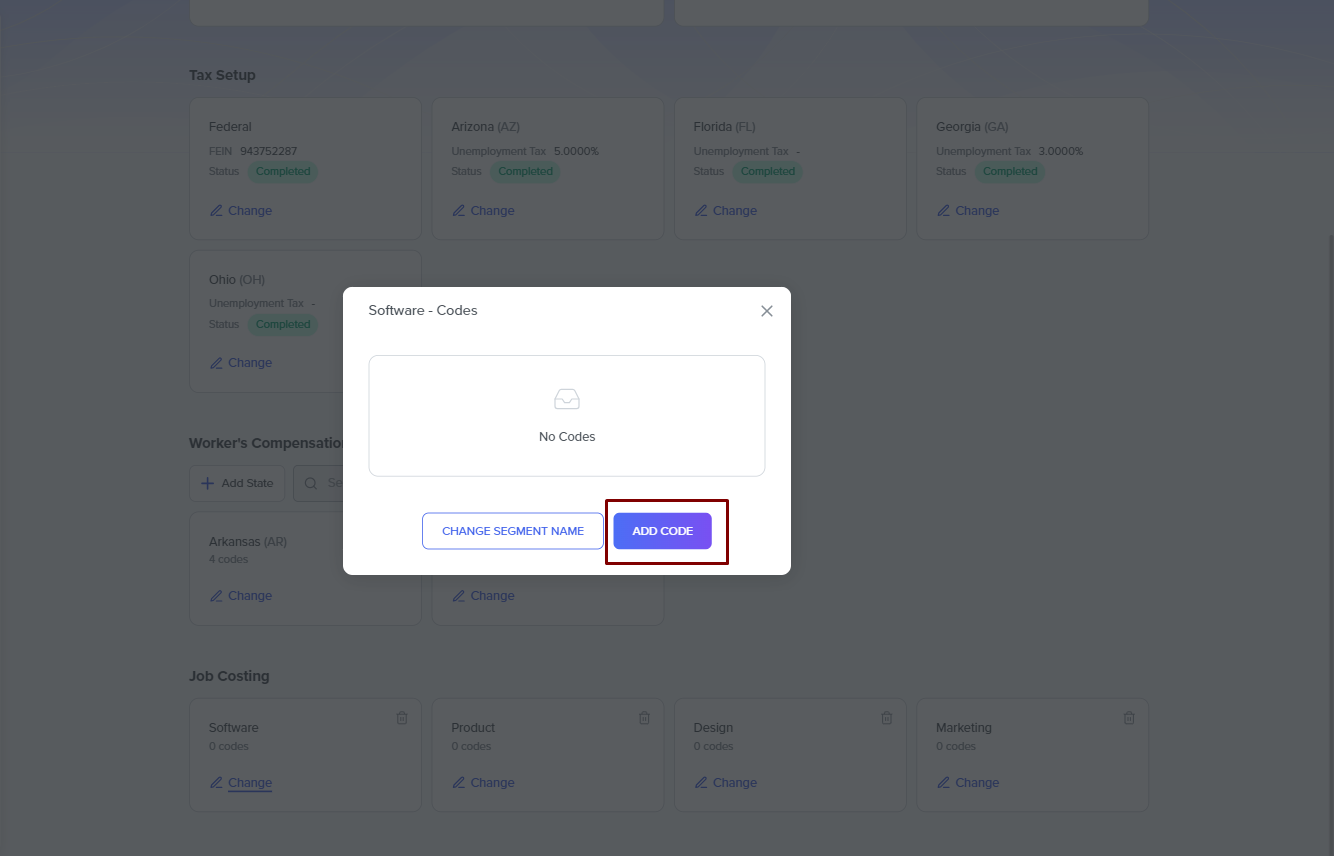Viewport: 1334px width, 856px height.
Task: Click the pencil icon on Federal card
Action: pos(217,211)
